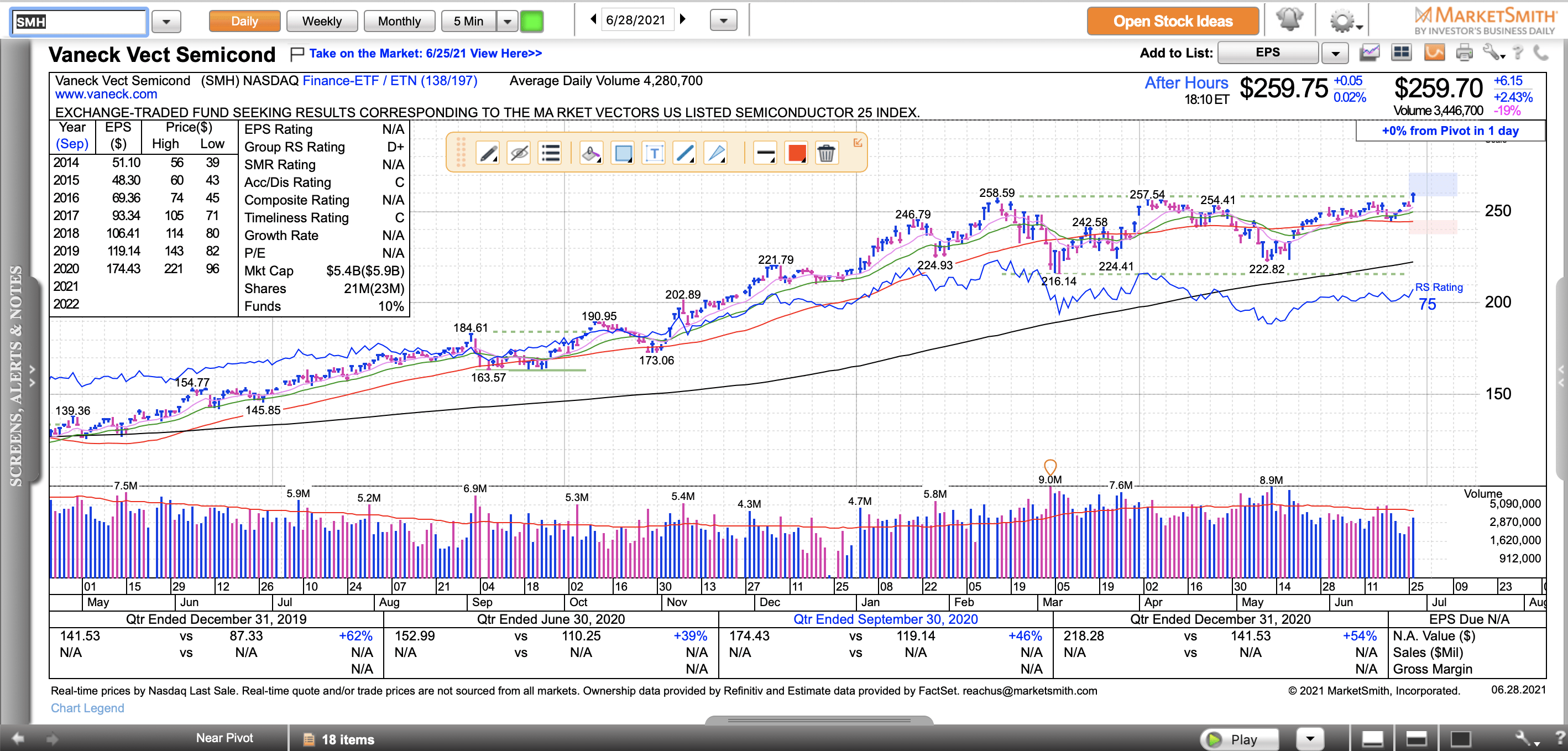This screenshot has height=751, width=1568.
Task: Open Take on the Market View Here link
Action: click(426, 54)
